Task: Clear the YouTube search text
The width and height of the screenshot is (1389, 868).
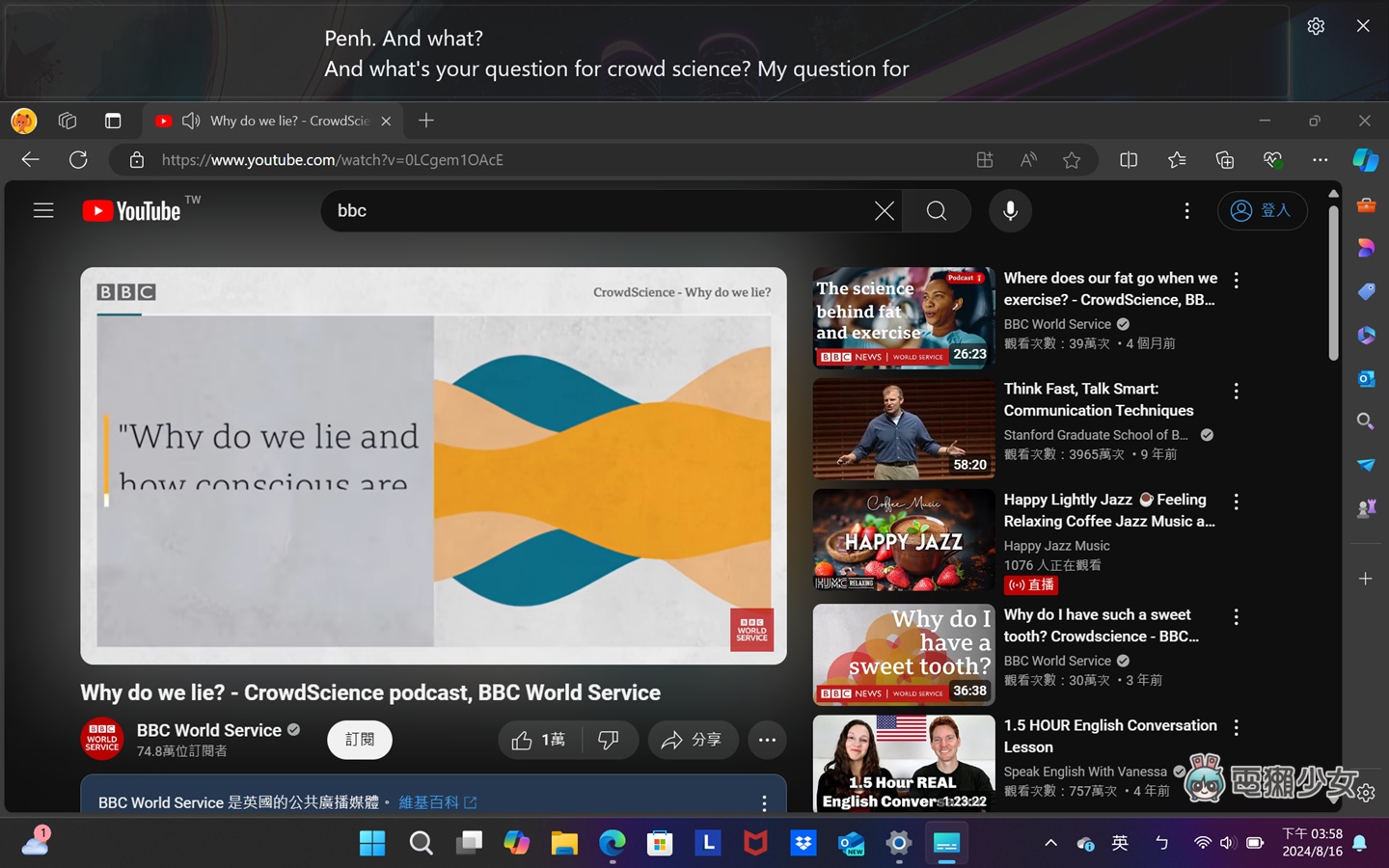Action: point(884,210)
